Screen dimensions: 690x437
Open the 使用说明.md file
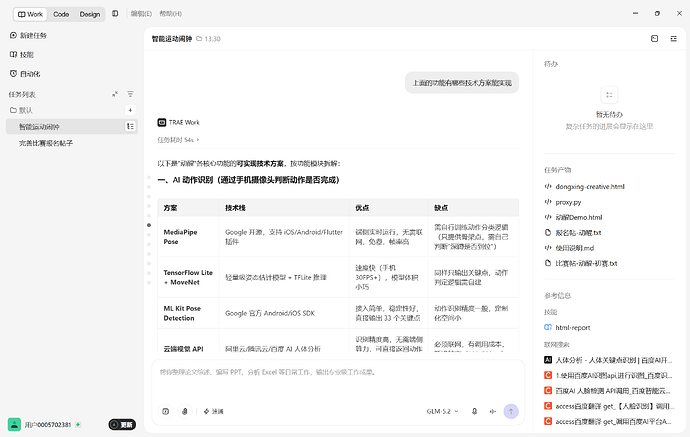point(569,248)
